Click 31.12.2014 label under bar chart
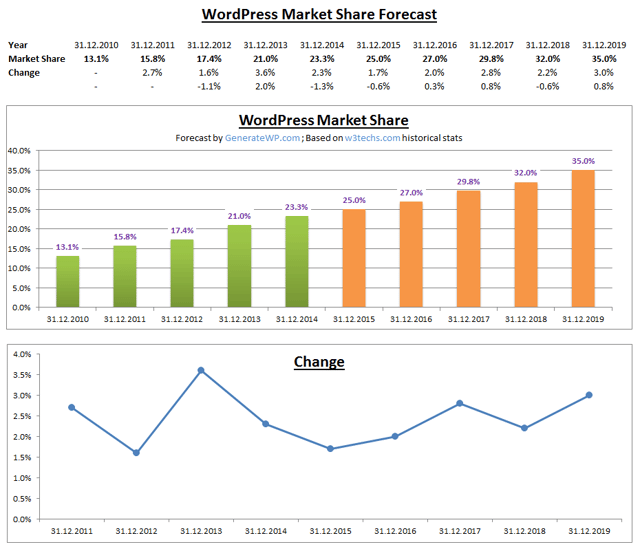The image size is (640, 549). [297, 319]
